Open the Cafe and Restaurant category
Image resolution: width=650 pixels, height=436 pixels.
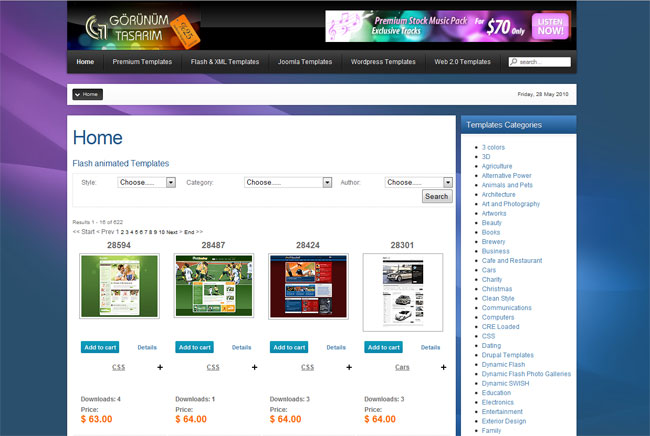pyautogui.click(x=512, y=261)
